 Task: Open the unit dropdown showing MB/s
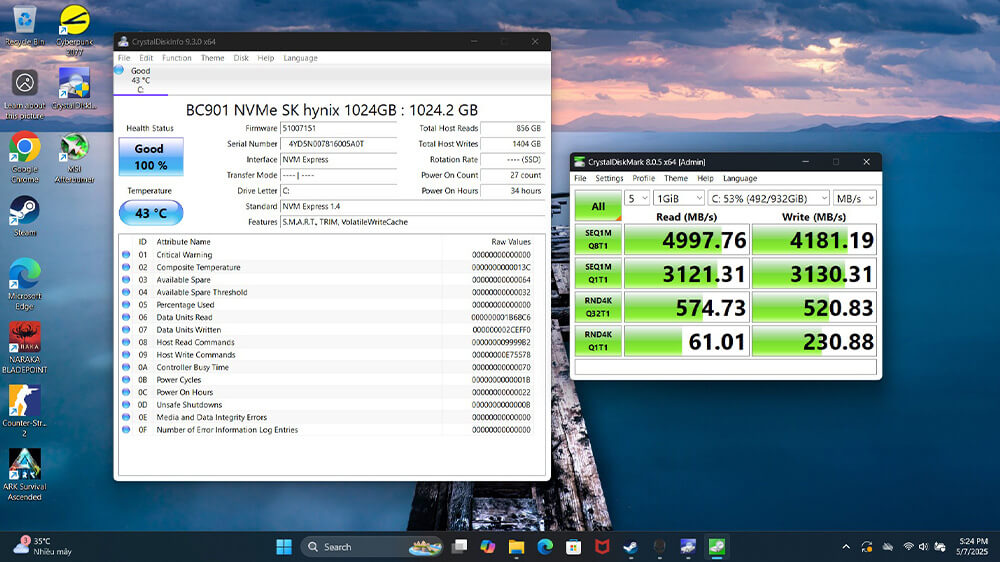pyautogui.click(x=855, y=198)
